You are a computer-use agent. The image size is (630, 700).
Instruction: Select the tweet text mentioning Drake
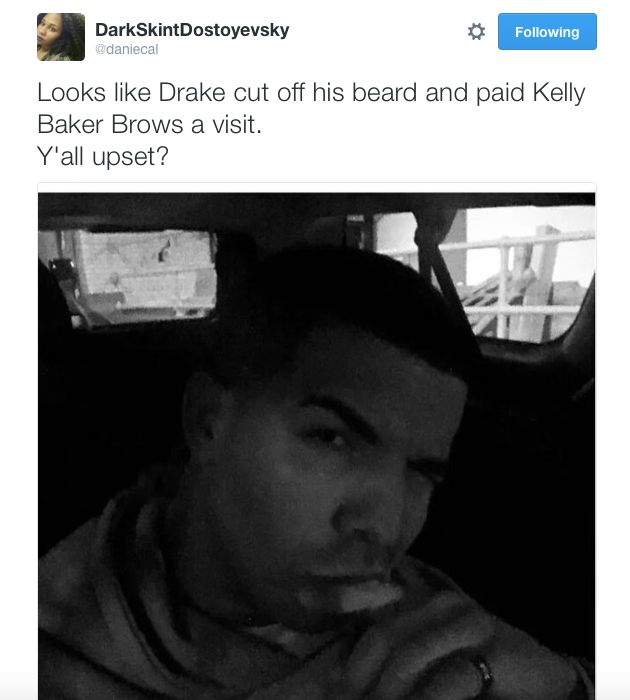[311, 124]
